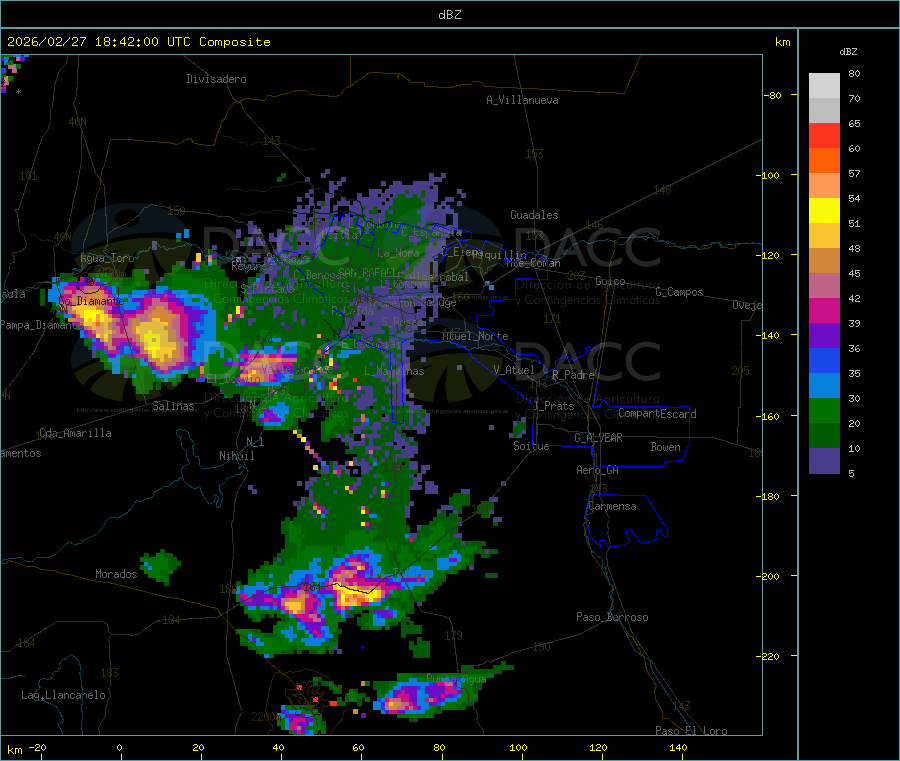The image size is (900, 761).
Task: Click the -200 km vertical axis tick
Action: (767, 576)
